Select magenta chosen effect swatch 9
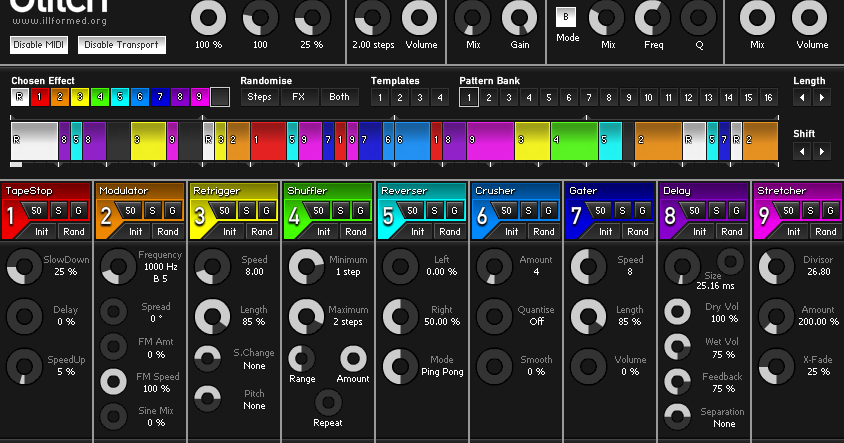The width and height of the screenshot is (844, 443). pos(200,97)
